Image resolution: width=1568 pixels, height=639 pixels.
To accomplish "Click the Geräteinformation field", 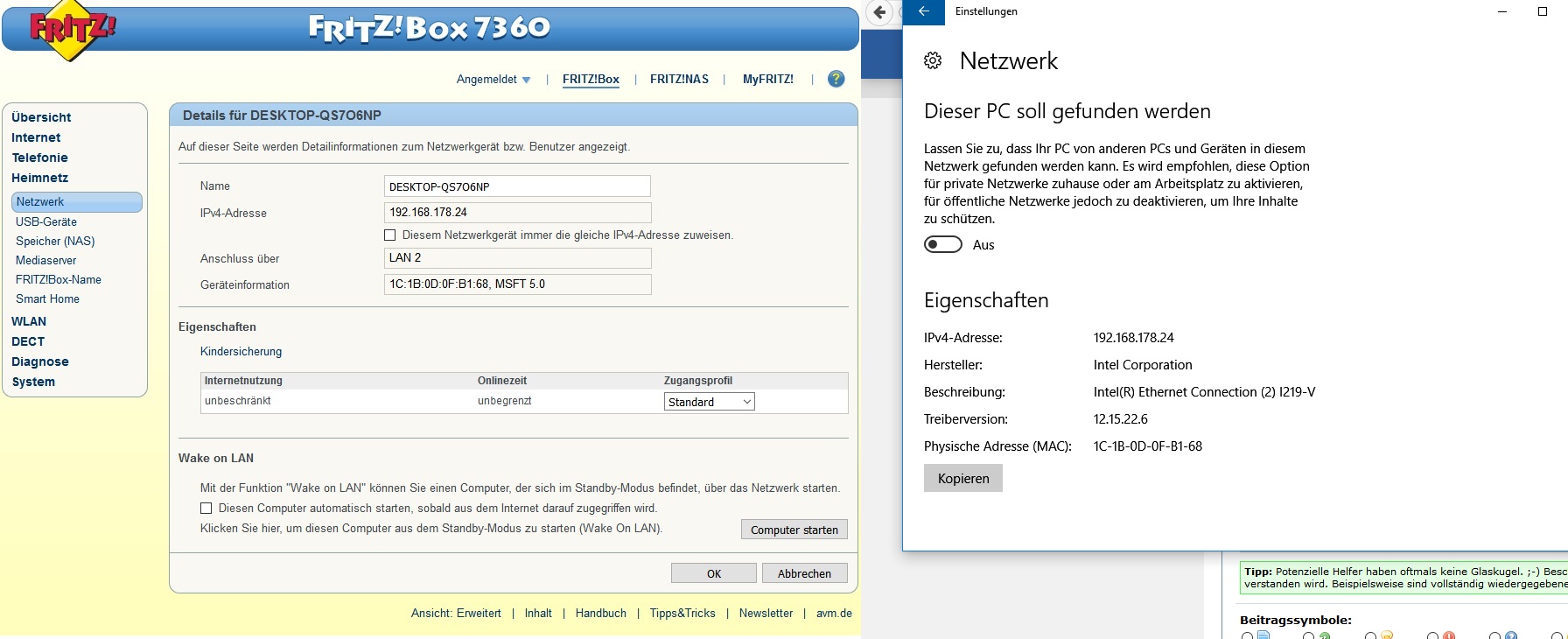I will tap(517, 284).
